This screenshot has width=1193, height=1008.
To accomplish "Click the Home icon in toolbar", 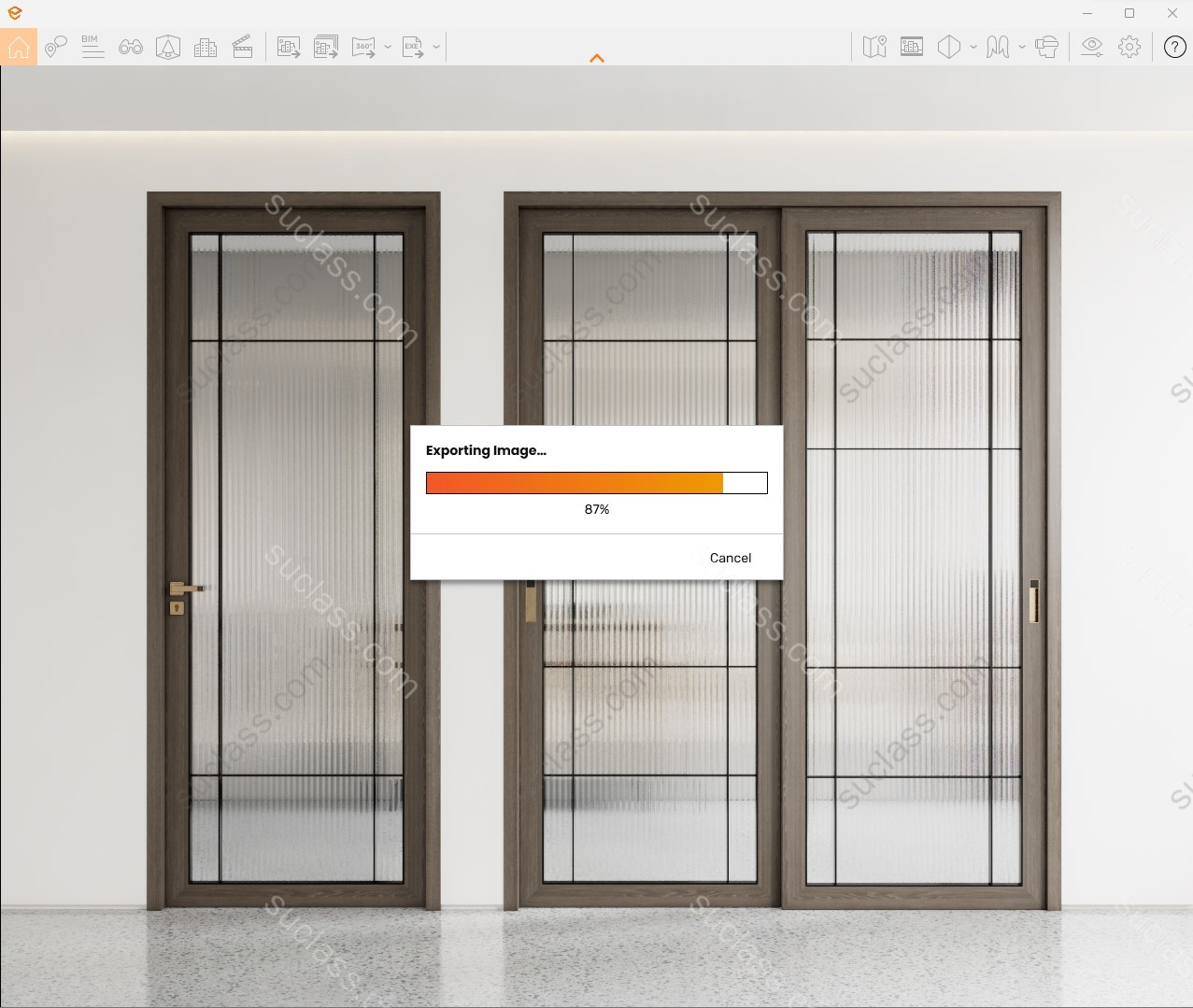I will [19, 47].
